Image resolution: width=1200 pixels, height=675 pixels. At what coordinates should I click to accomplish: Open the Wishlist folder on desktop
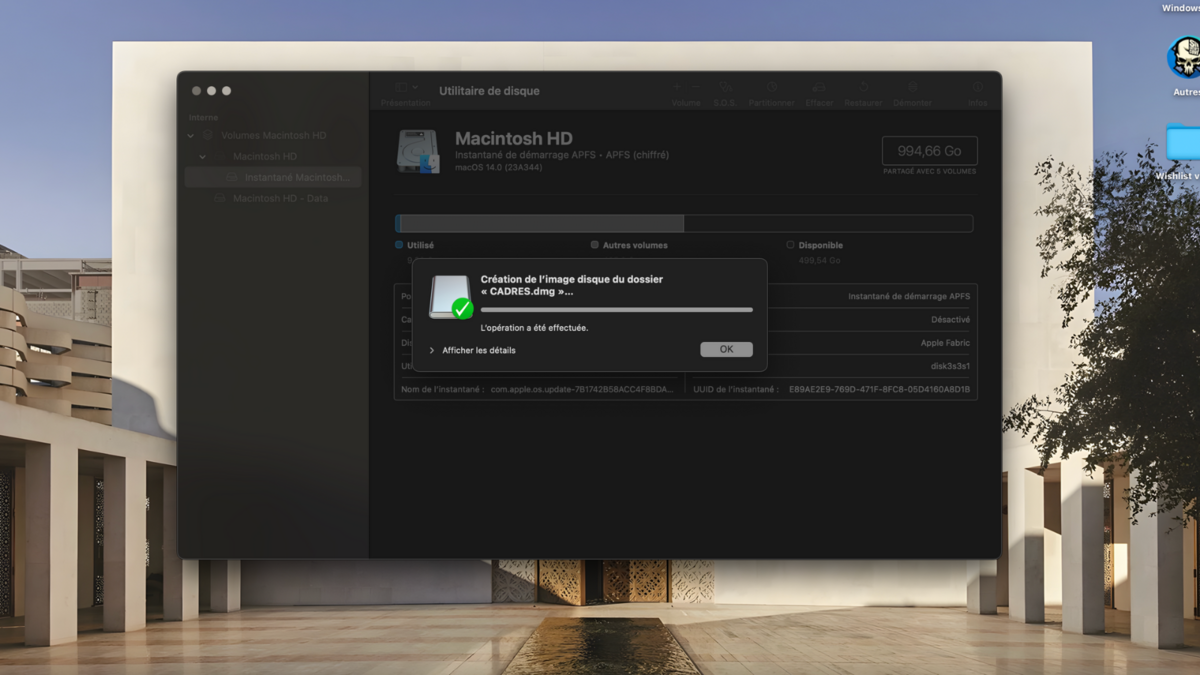(1184, 142)
